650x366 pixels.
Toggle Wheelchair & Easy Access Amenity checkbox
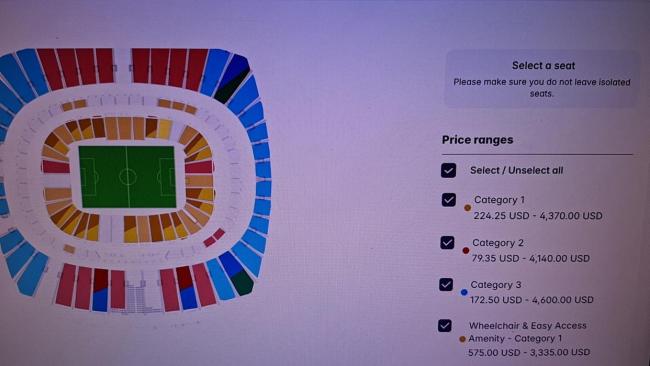tap(445, 326)
